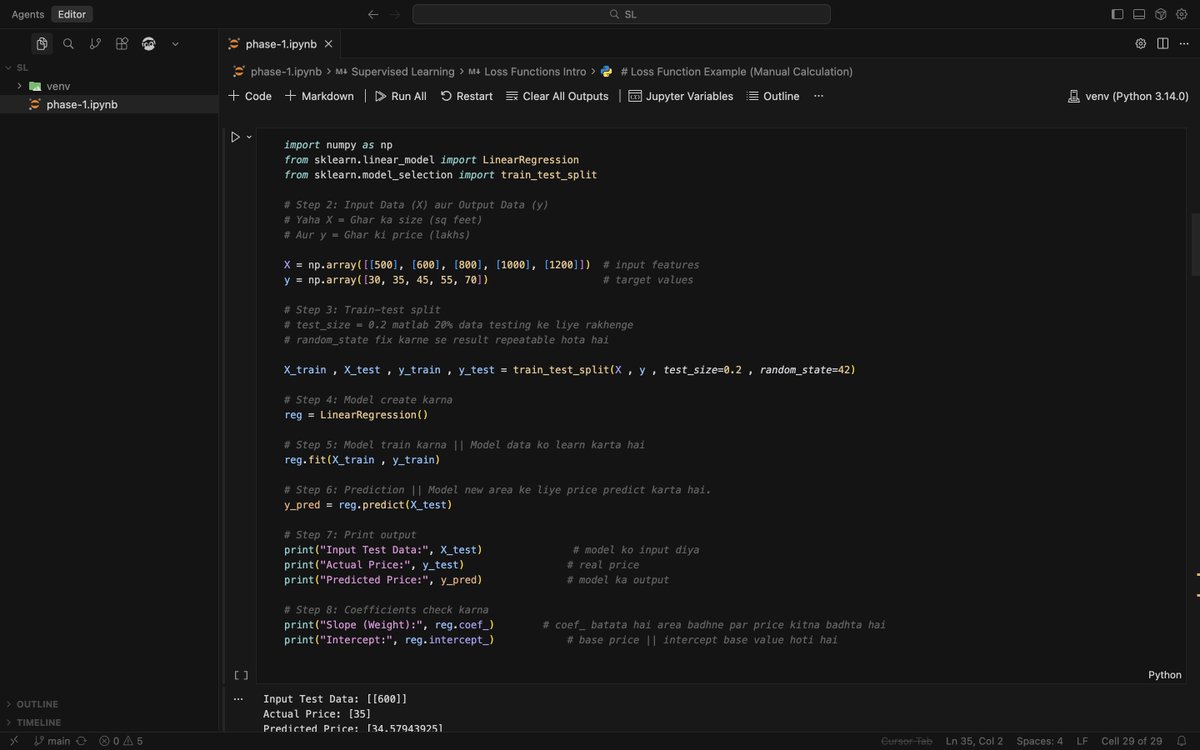
Task: Open the Source Control view icon
Action: tap(95, 44)
